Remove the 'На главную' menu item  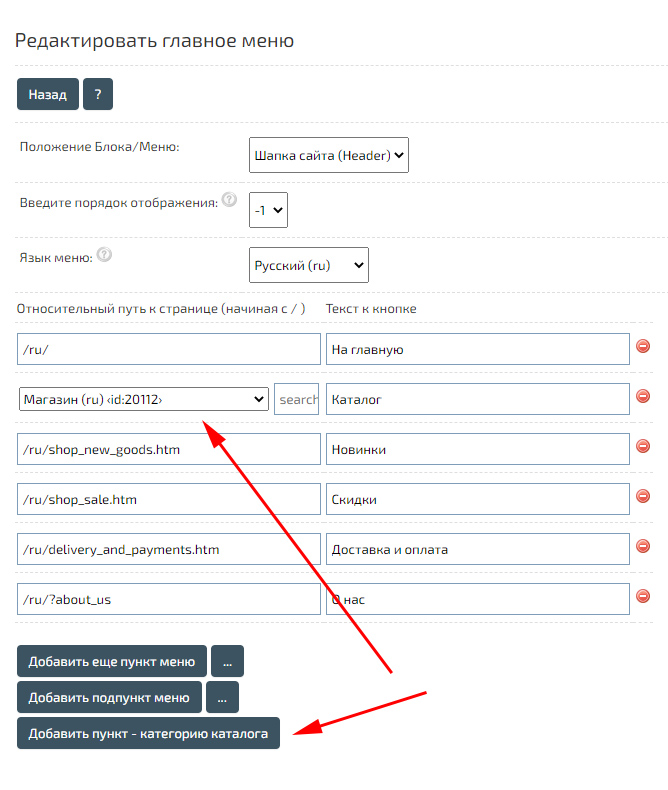[643, 346]
